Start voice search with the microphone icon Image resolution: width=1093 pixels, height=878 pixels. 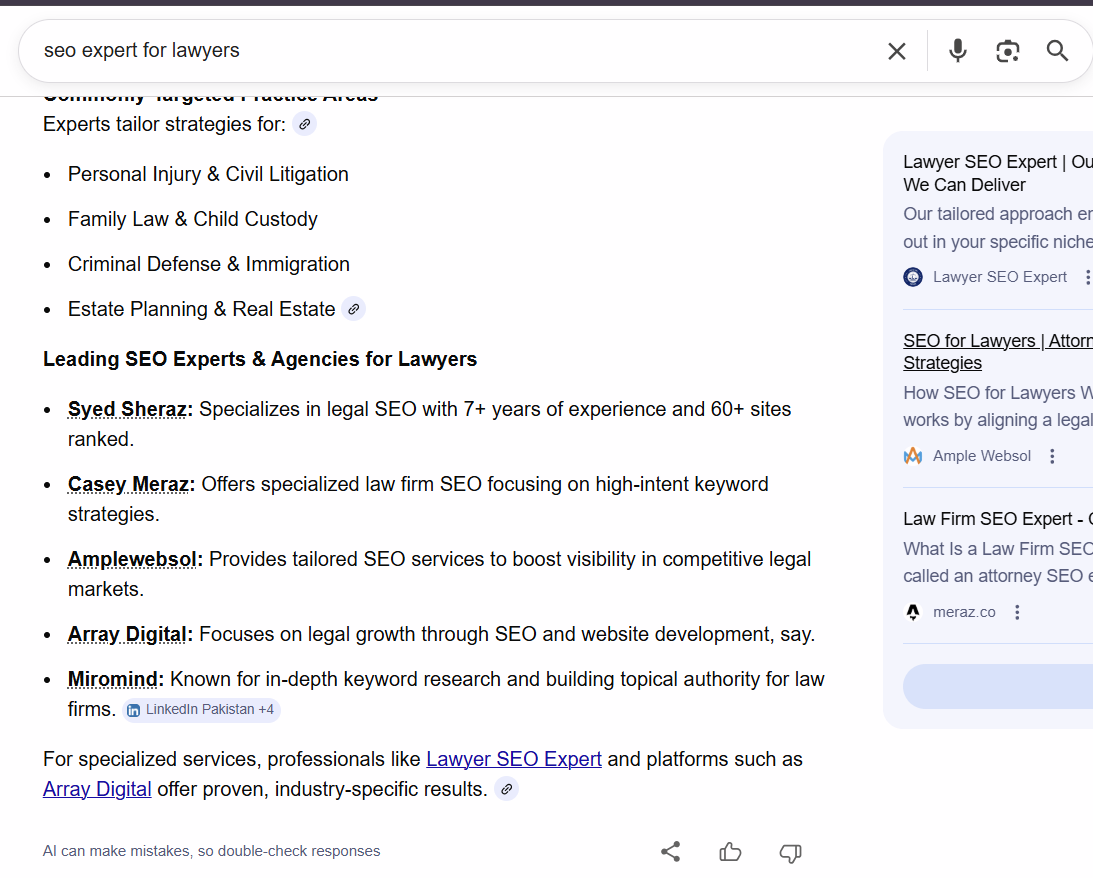957,50
